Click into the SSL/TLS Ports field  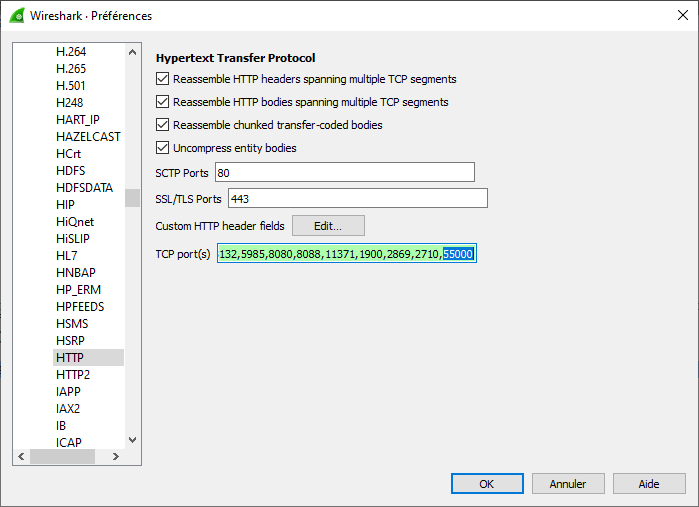[x=358, y=198]
